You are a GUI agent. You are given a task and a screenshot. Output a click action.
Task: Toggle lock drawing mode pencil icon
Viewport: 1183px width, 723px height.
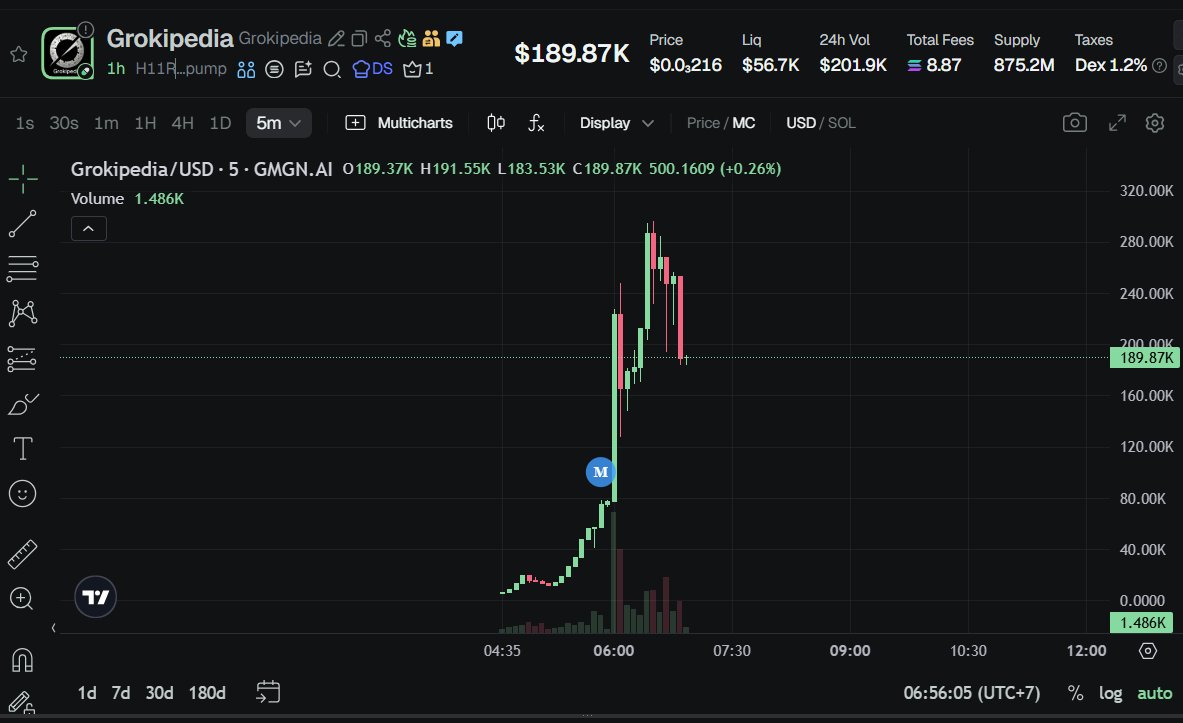tap(22, 703)
